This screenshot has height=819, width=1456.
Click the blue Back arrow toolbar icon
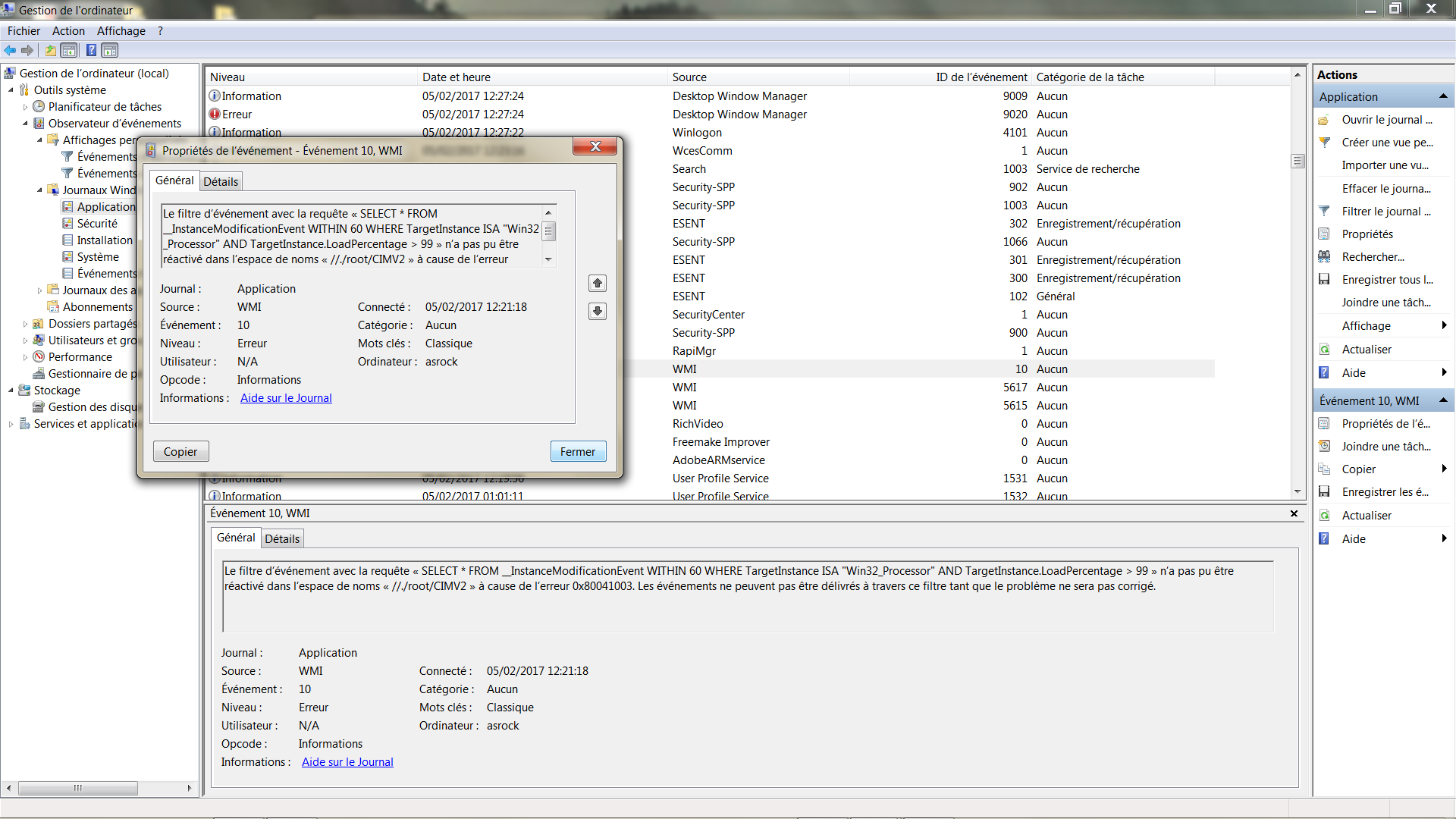[x=10, y=51]
